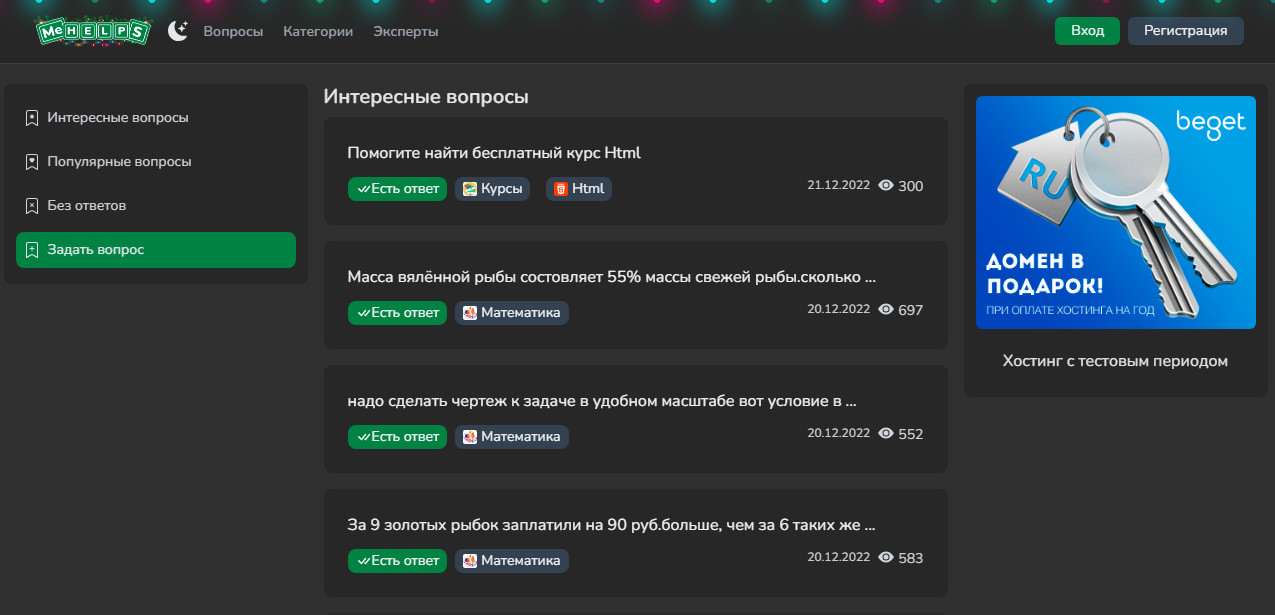
Task: Open the Вопросы menu item
Action: [233, 31]
